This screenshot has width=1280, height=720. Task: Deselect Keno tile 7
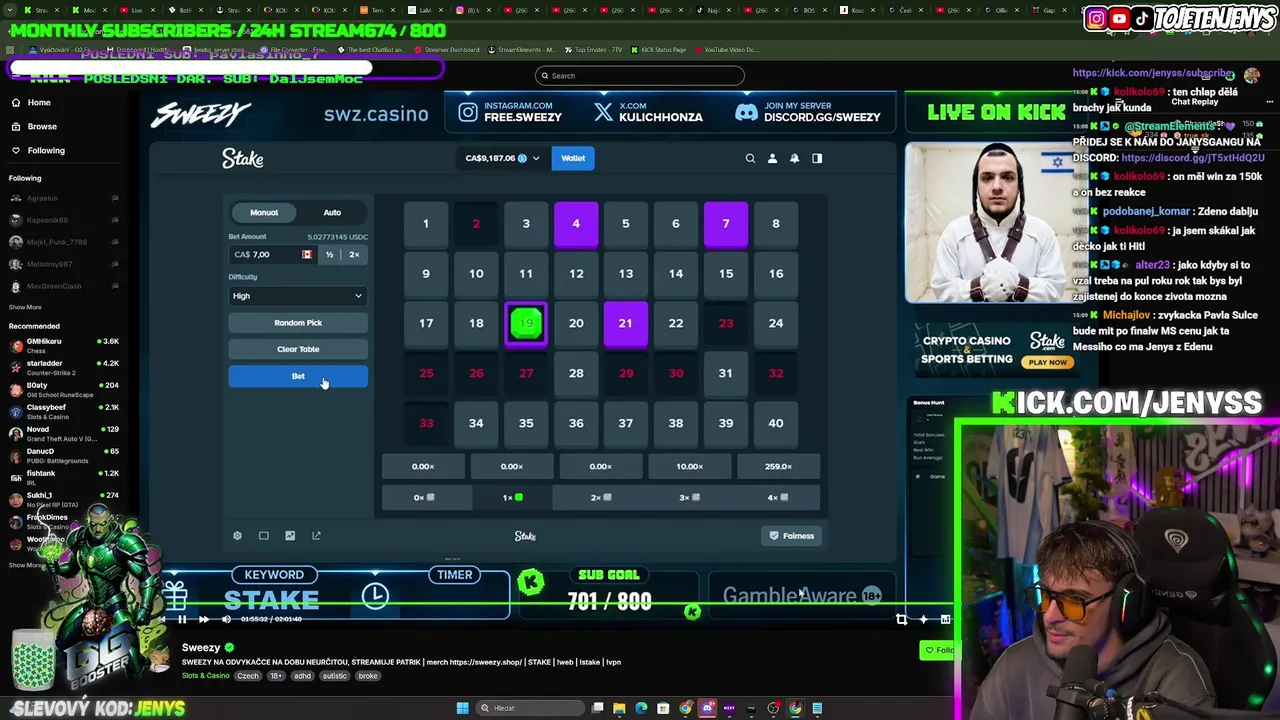(x=726, y=224)
